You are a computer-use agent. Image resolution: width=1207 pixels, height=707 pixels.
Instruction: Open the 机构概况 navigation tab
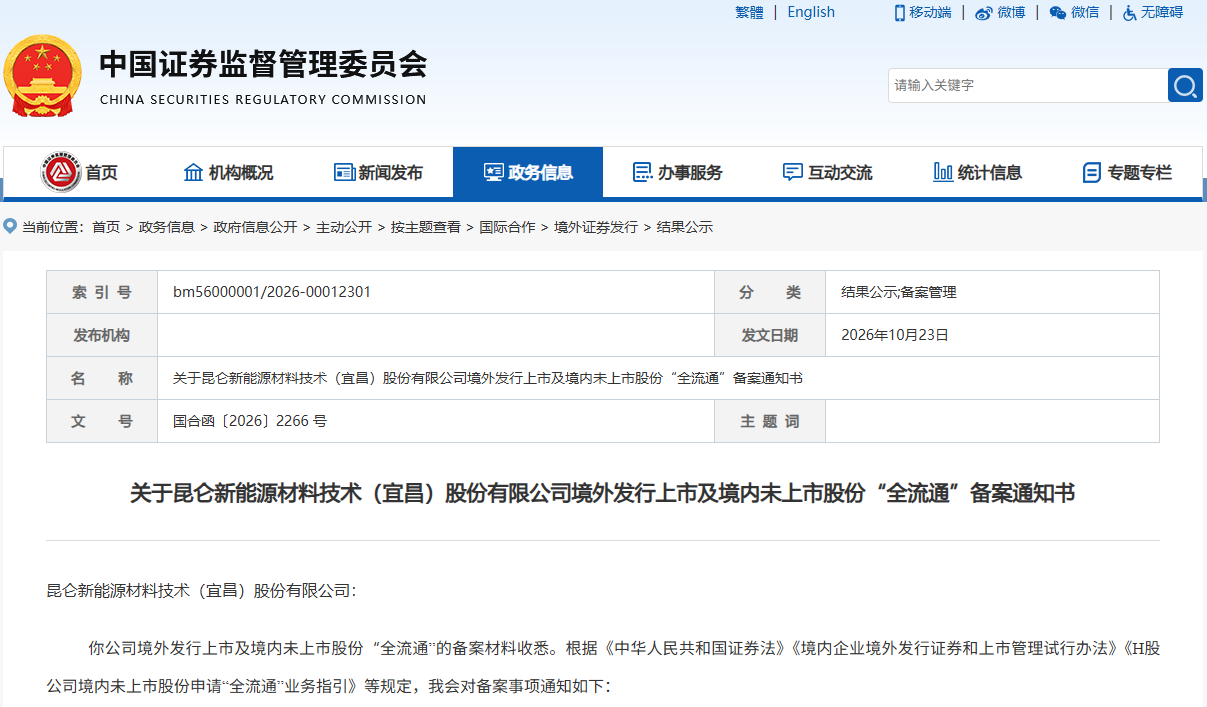click(228, 172)
